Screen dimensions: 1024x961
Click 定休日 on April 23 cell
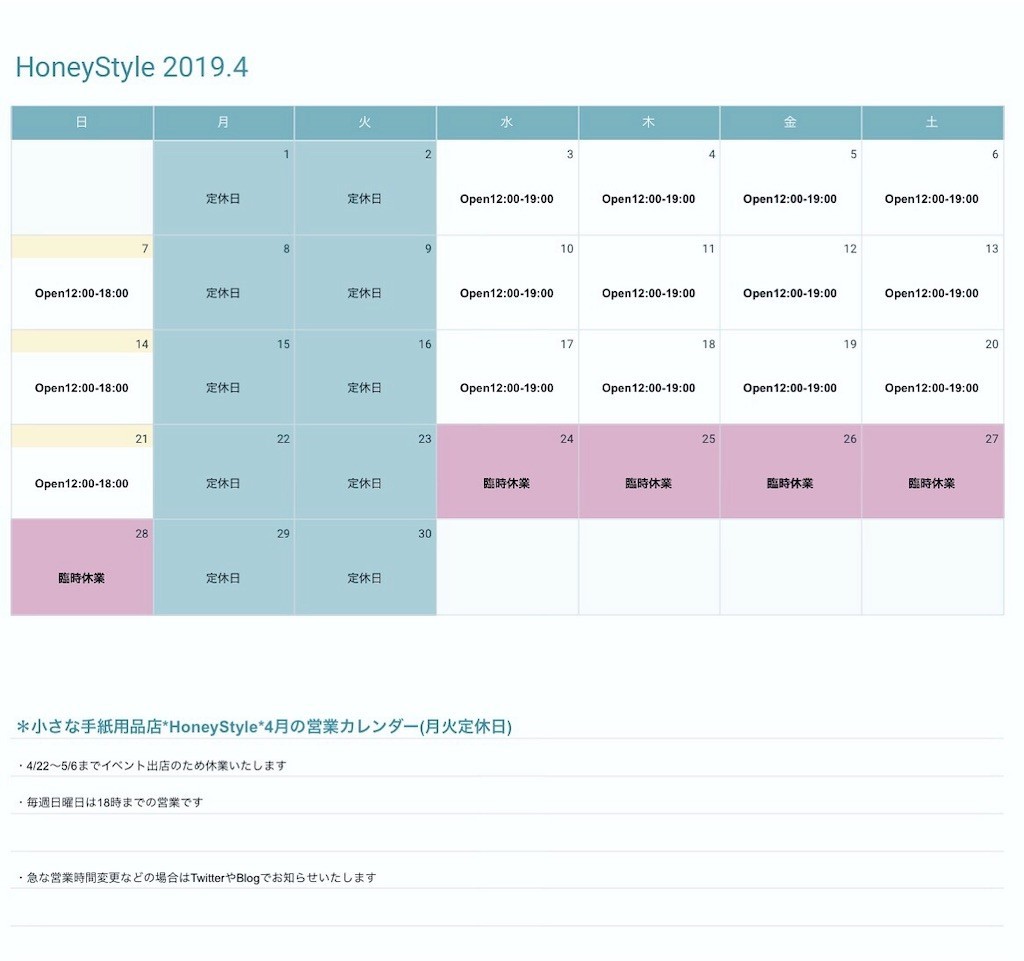click(x=365, y=483)
